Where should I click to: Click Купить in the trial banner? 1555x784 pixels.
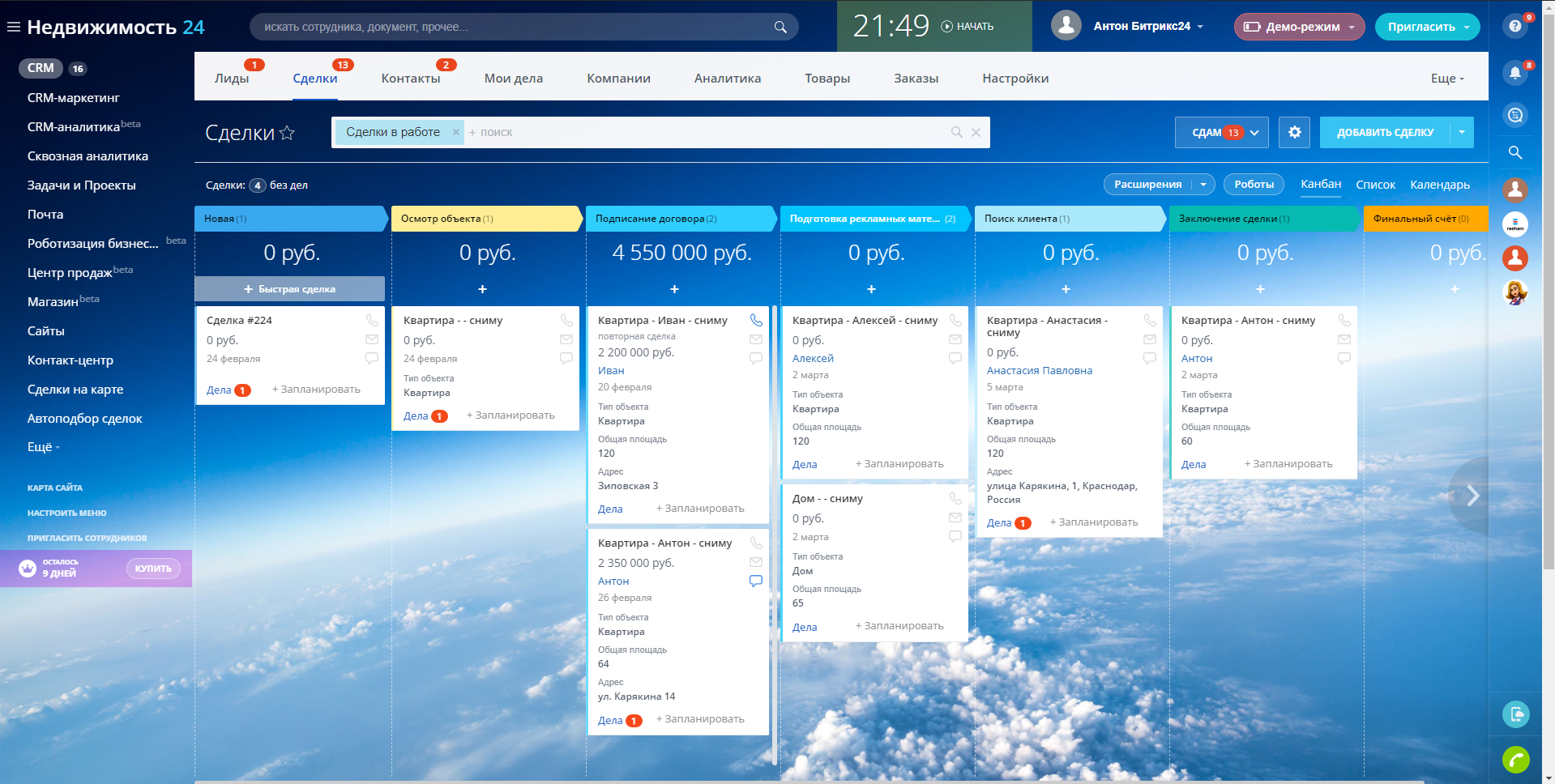[153, 569]
